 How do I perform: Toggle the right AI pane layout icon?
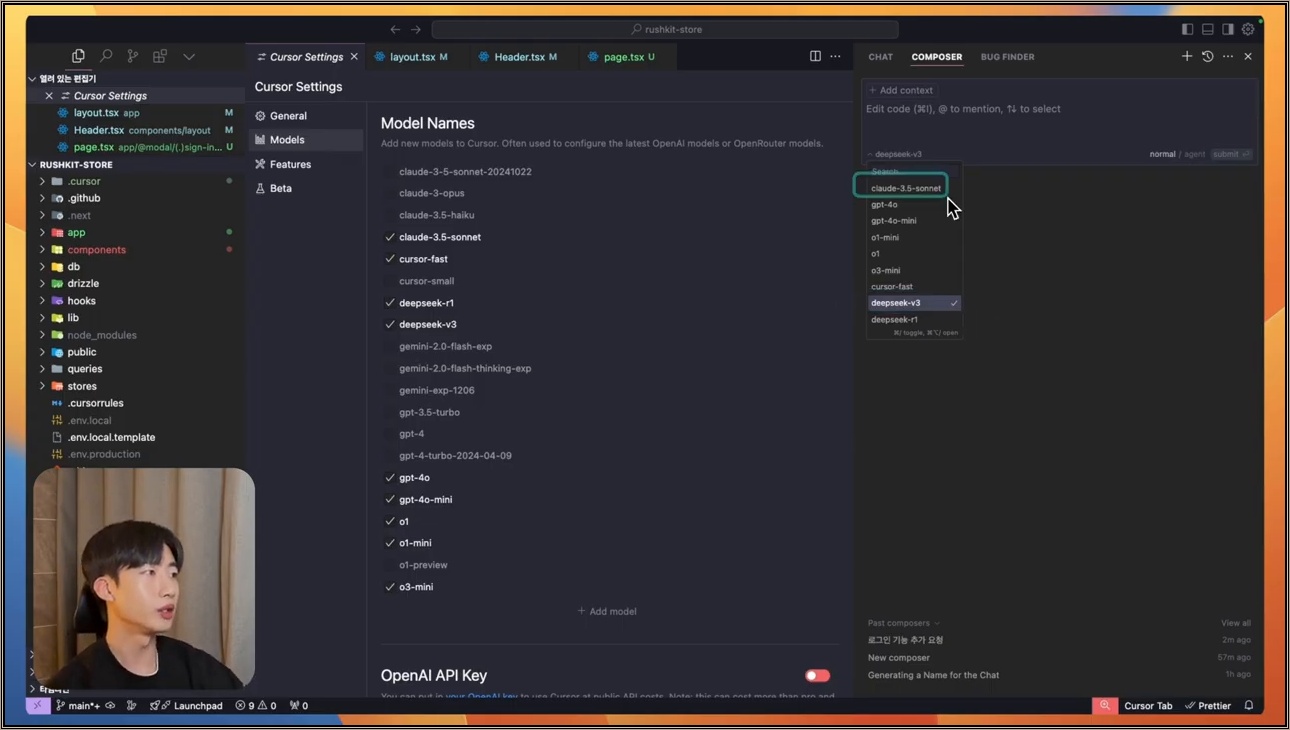[1228, 29]
